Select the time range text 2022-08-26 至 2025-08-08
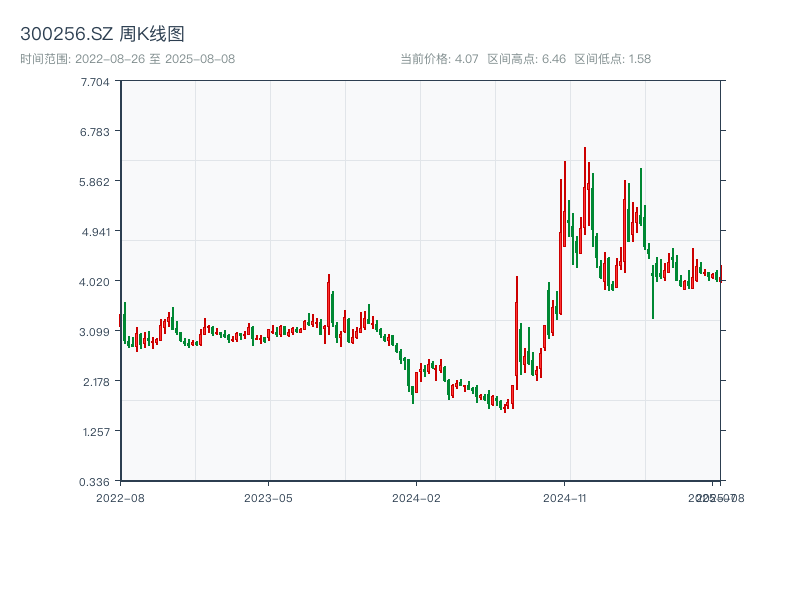The image size is (800, 600). [x=155, y=59]
